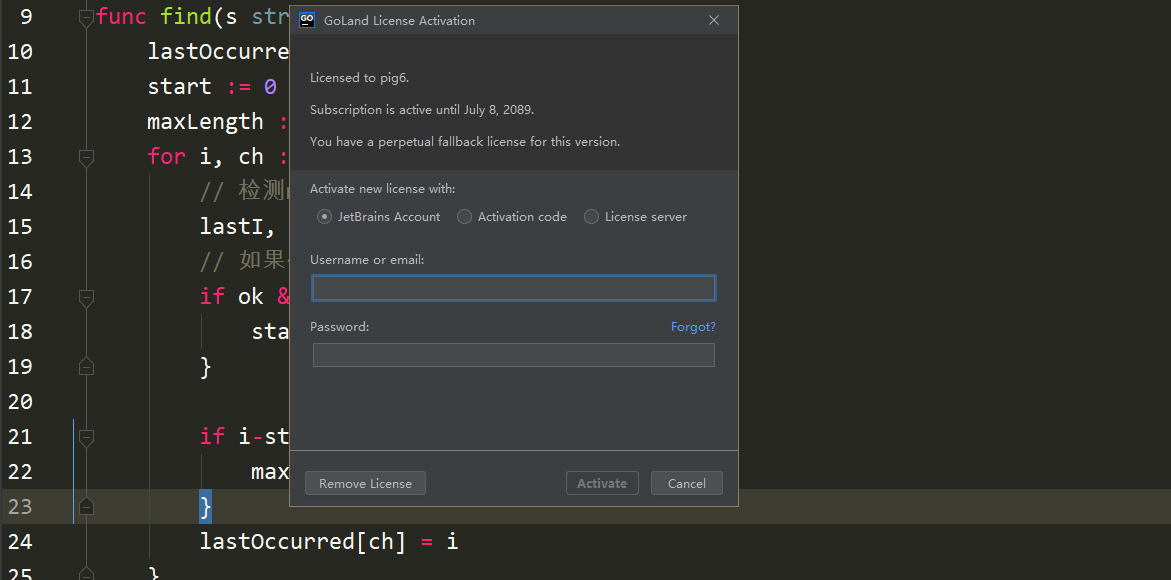Click the 'Activate new license with:' label
The height and width of the screenshot is (580, 1171).
point(382,189)
